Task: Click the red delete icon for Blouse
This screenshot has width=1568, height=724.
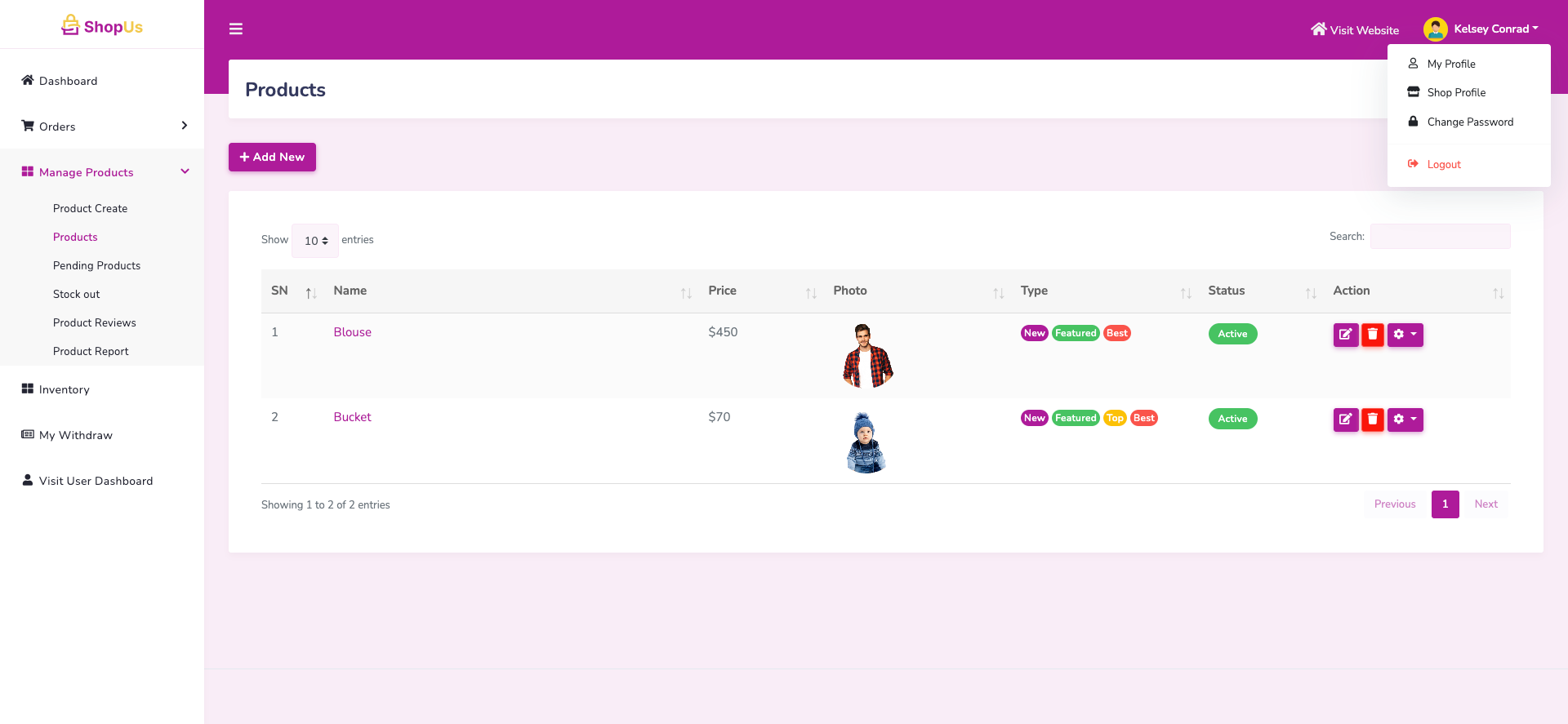Action: [x=1373, y=335]
